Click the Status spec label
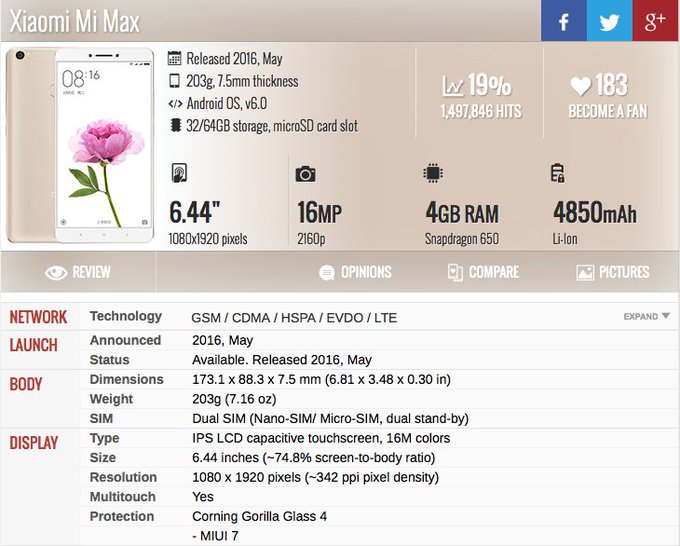The width and height of the screenshot is (680, 546). [x=109, y=360]
